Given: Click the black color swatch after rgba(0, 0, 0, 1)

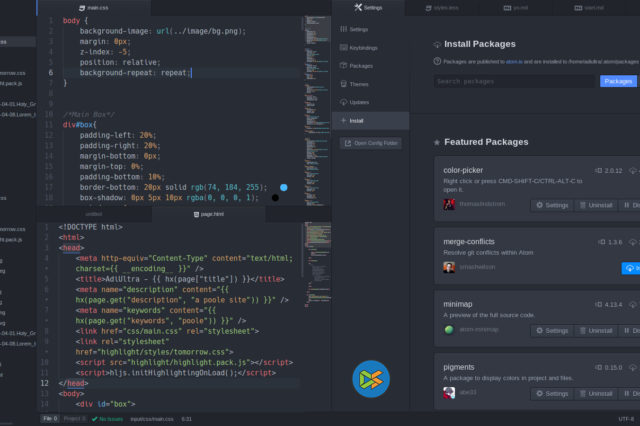Looking at the screenshot, I should tap(276, 198).
